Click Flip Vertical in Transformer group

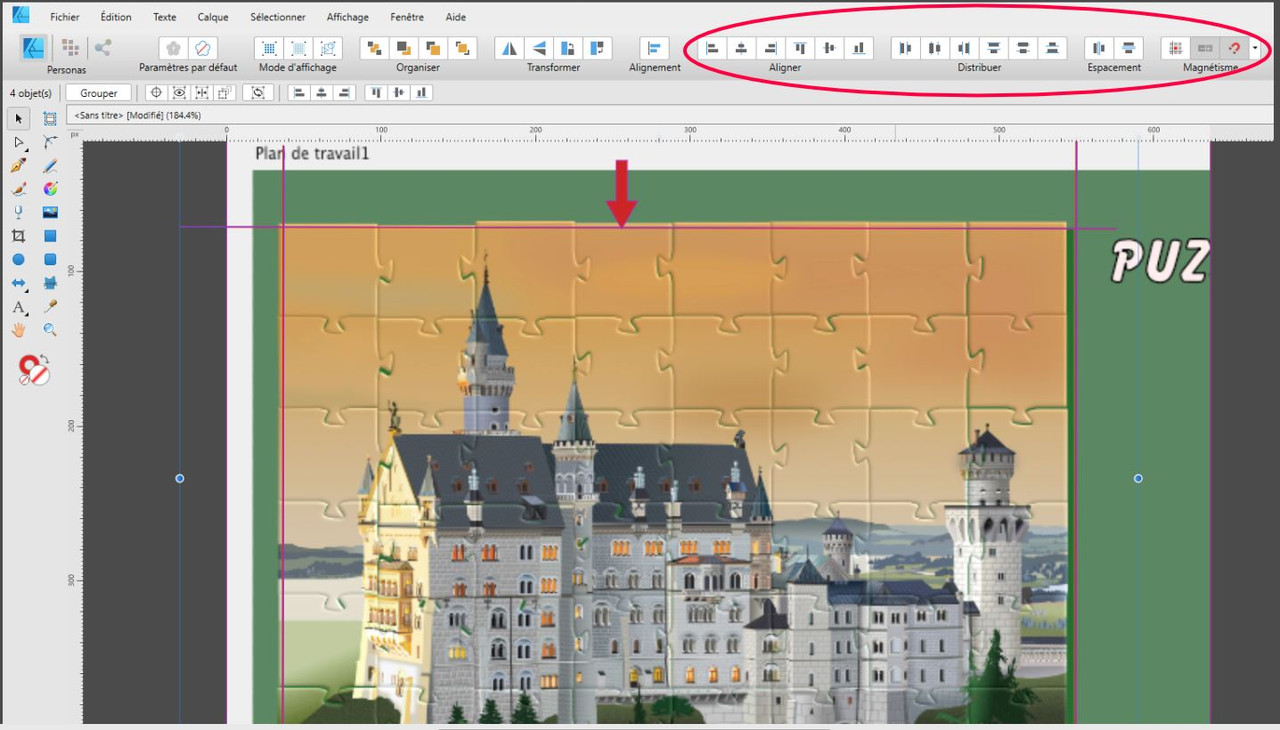[540, 47]
